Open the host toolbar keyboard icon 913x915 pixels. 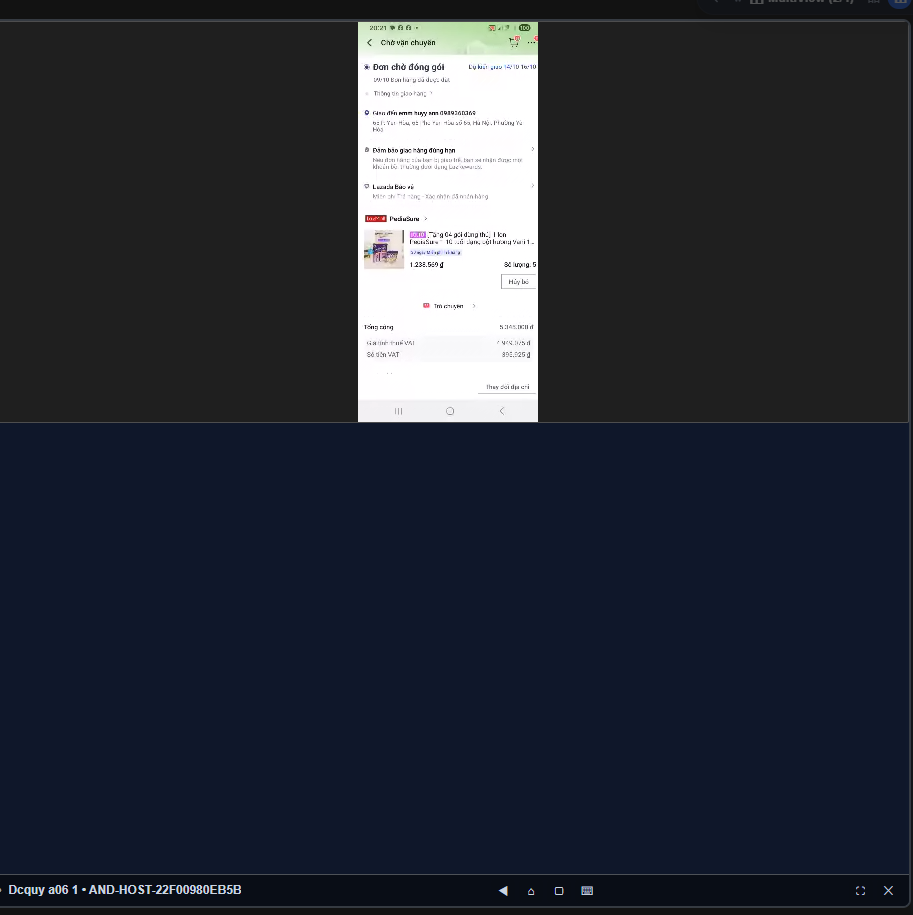tap(587, 890)
